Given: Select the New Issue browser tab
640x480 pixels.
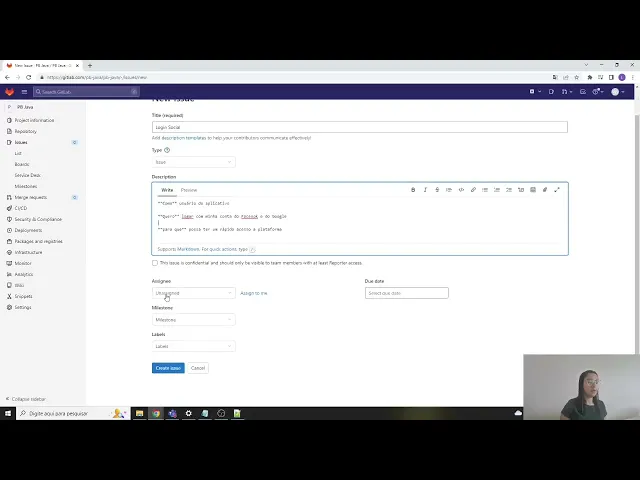Looking at the screenshot, I should pos(42,65).
